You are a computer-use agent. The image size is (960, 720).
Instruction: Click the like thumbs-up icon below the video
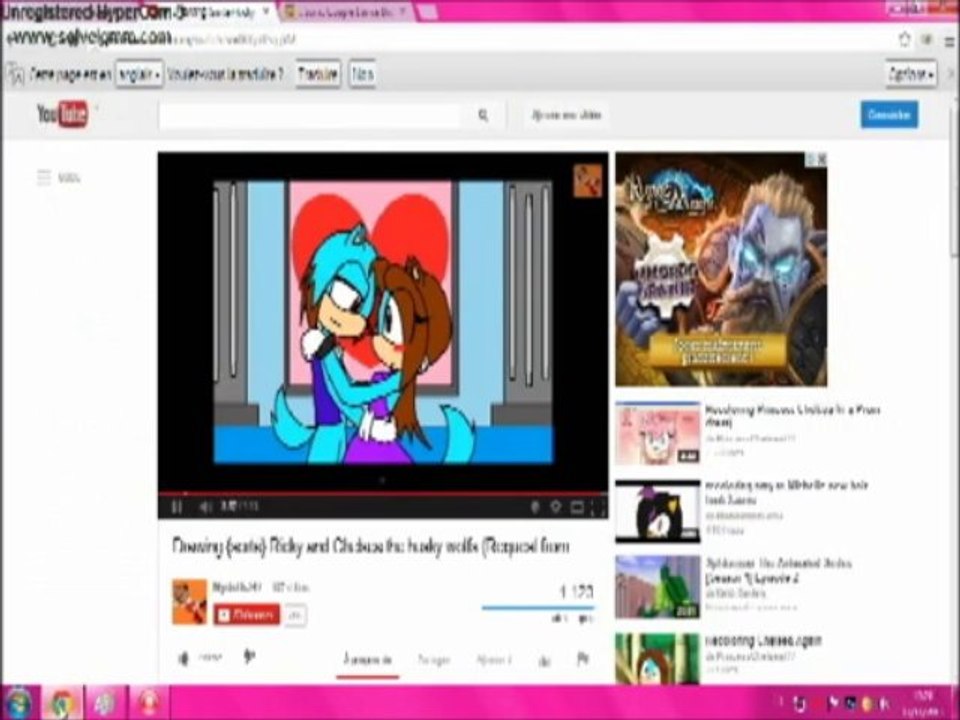(x=184, y=658)
